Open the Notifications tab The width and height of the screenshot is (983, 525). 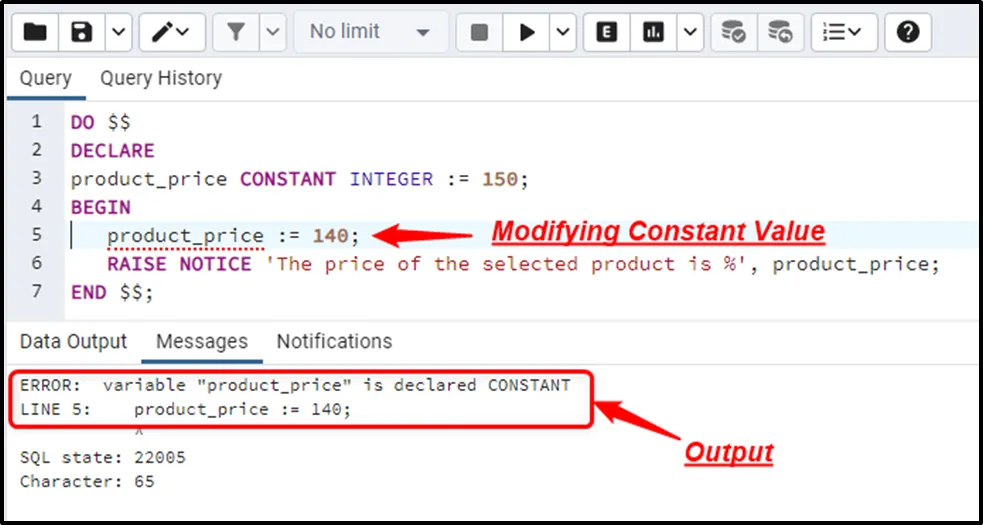click(334, 341)
